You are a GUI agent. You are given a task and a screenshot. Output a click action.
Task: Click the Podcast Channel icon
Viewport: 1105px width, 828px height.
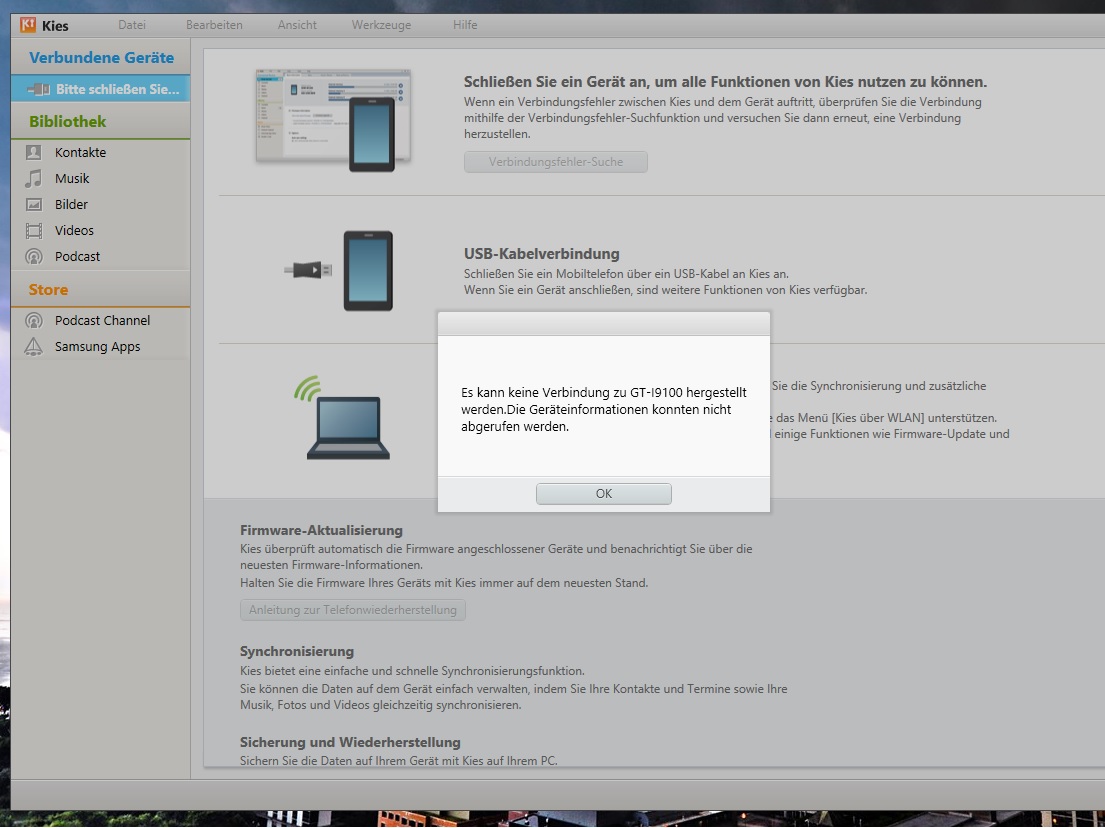pyautogui.click(x=34, y=321)
